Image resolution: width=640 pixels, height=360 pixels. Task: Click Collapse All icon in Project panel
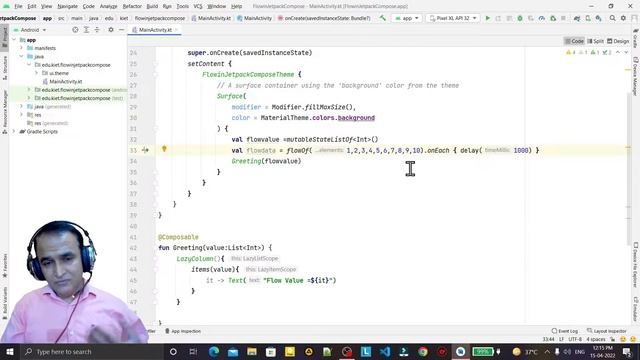pos(97,30)
